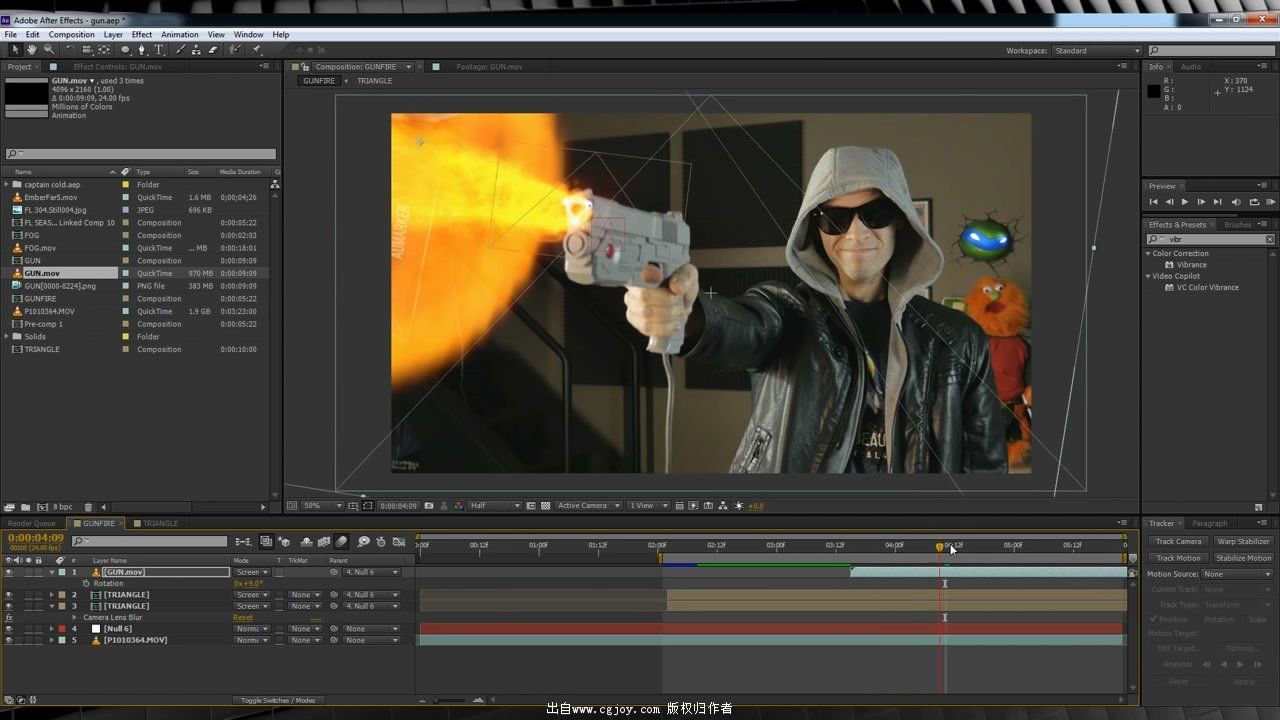This screenshot has height=720, width=1280.
Task: Click the Stabilize Motion button
Action: (x=1243, y=559)
